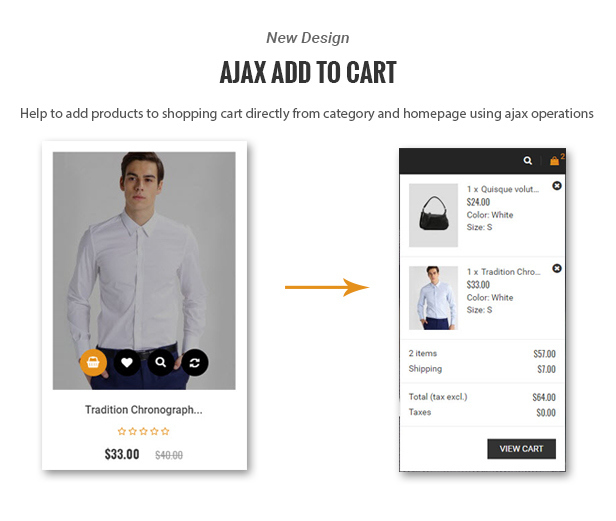Click the orange add-to-cart basket icon
Image resolution: width=616 pixels, height=521 pixels.
[x=93, y=362]
